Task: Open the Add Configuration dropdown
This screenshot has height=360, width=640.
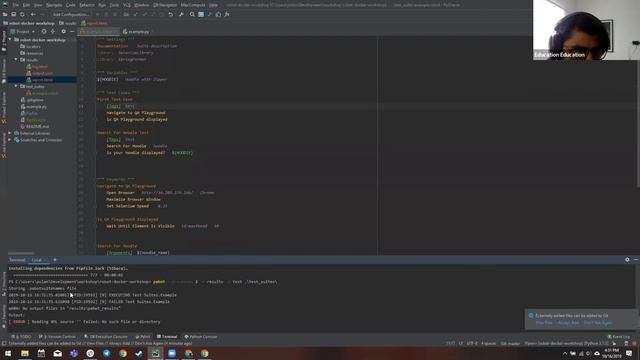Action: click(x=70, y=14)
